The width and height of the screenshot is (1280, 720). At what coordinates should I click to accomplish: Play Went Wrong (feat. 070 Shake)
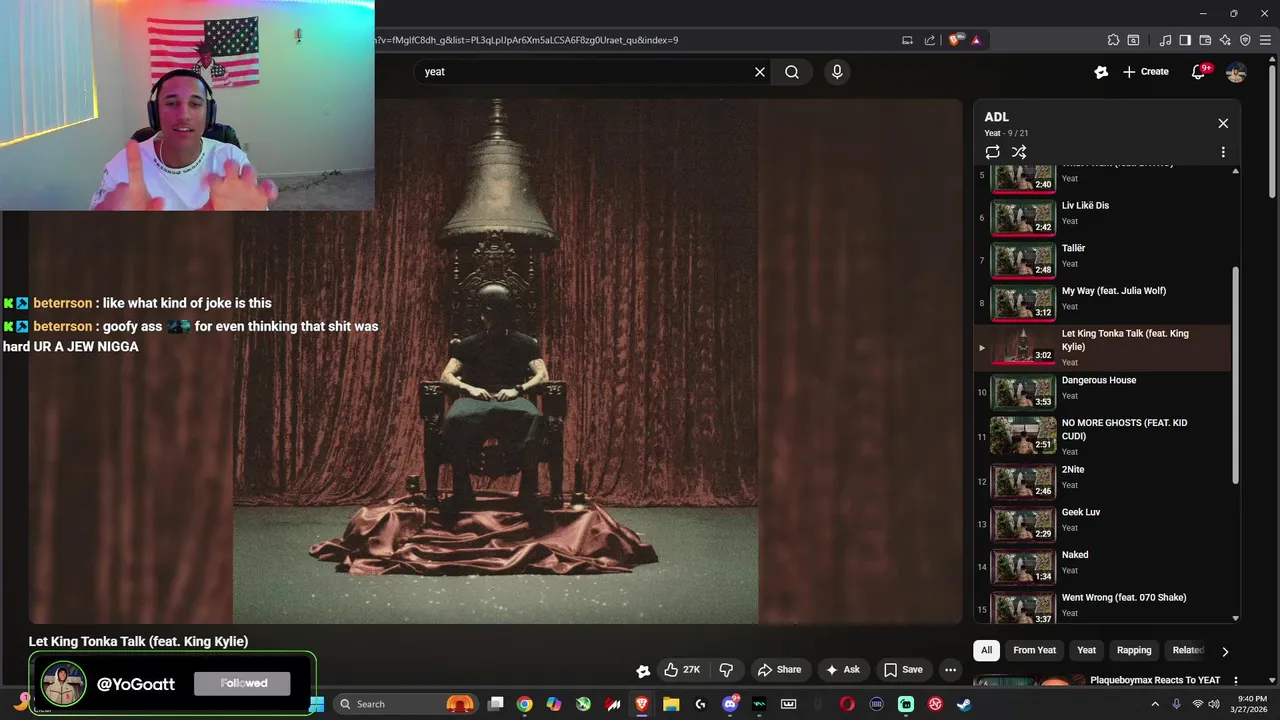pos(1102,607)
